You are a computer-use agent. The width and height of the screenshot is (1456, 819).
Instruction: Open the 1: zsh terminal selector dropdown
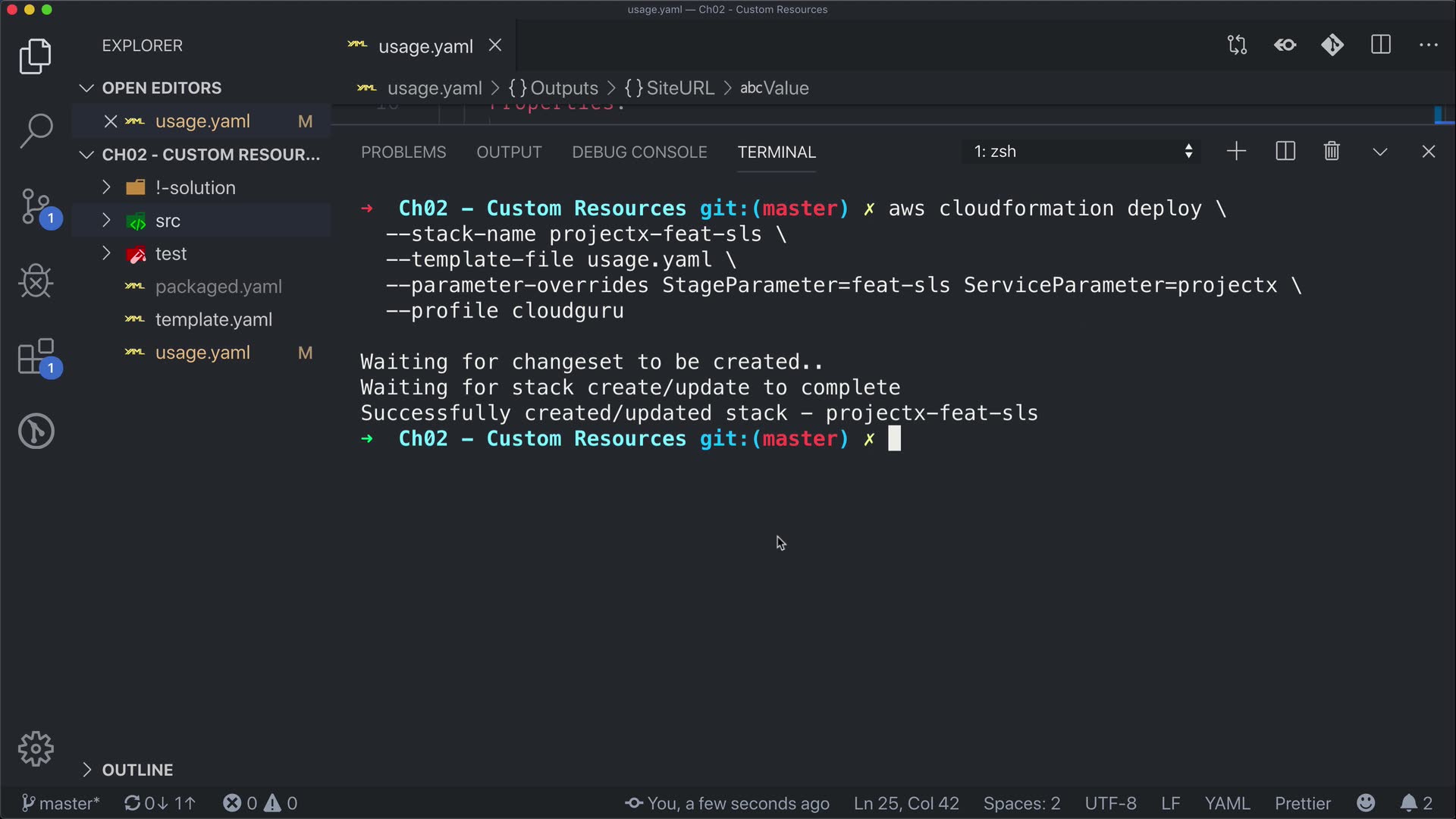point(1082,152)
